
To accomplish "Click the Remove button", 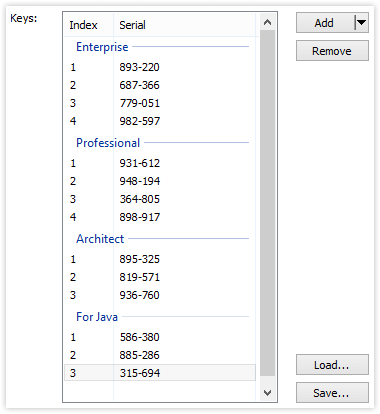I will tap(332, 51).
